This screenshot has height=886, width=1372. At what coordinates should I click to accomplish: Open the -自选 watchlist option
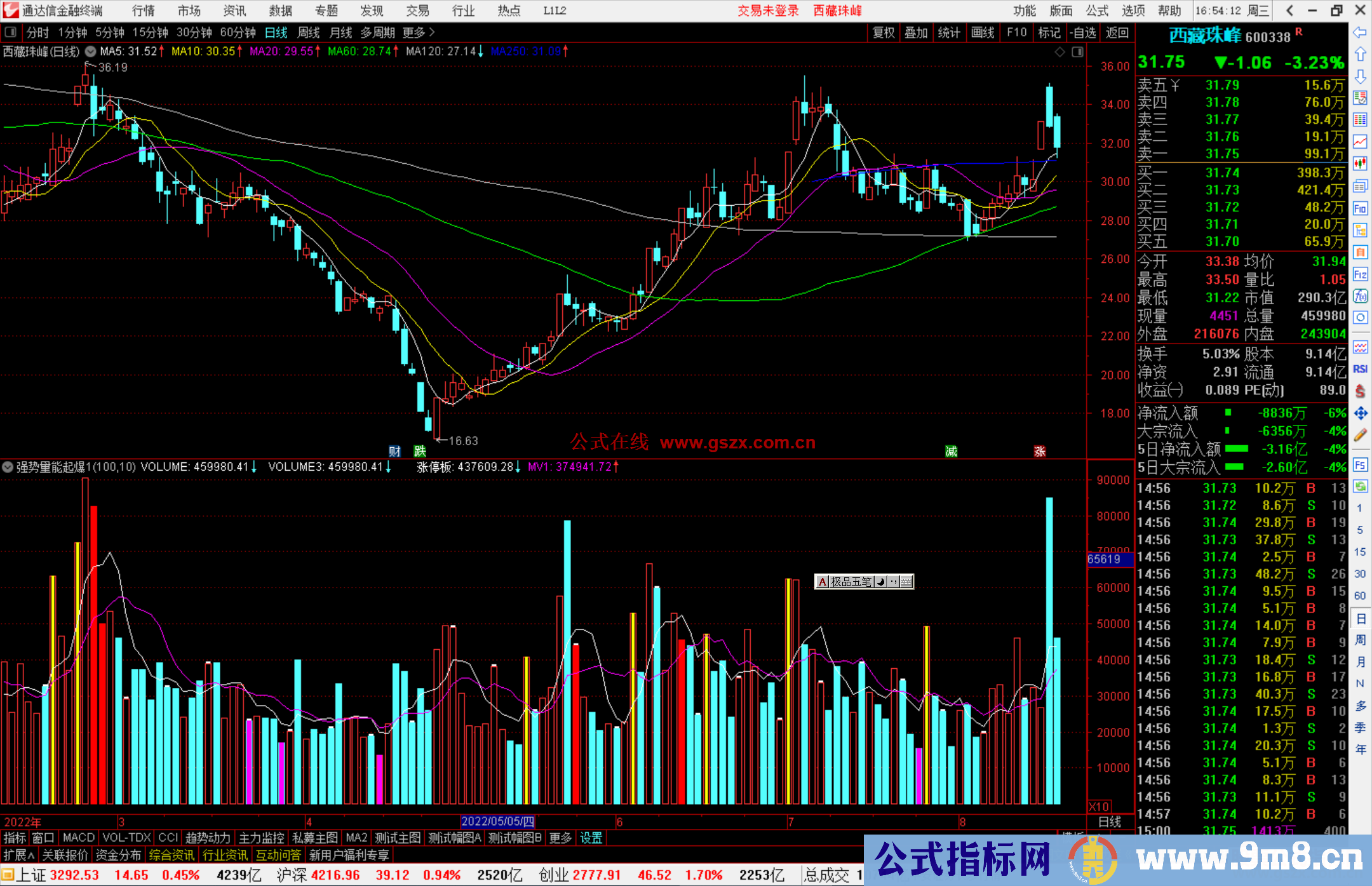(1082, 32)
